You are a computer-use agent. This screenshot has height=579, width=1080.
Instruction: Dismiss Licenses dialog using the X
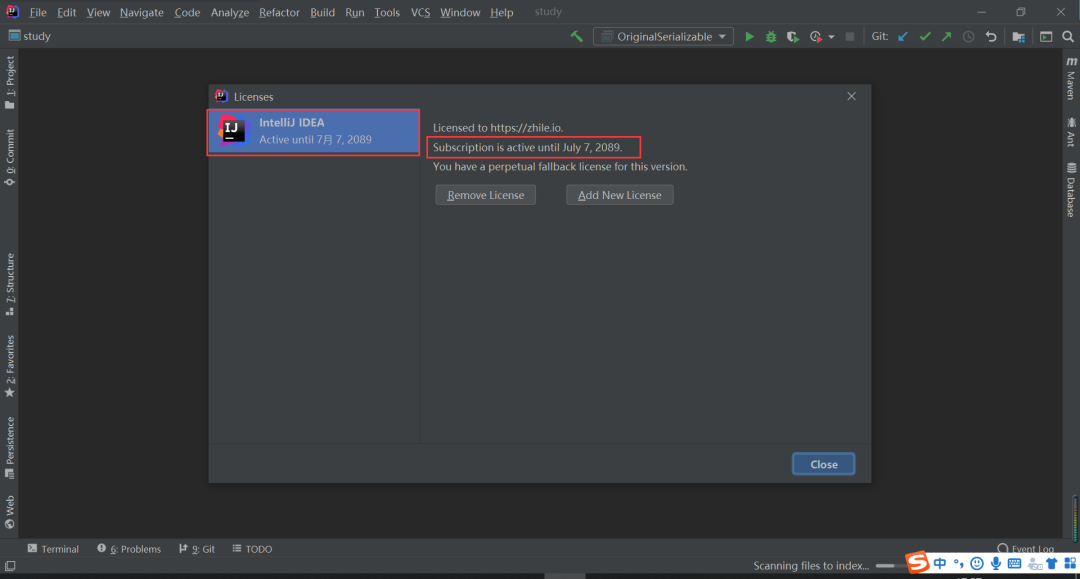click(851, 96)
